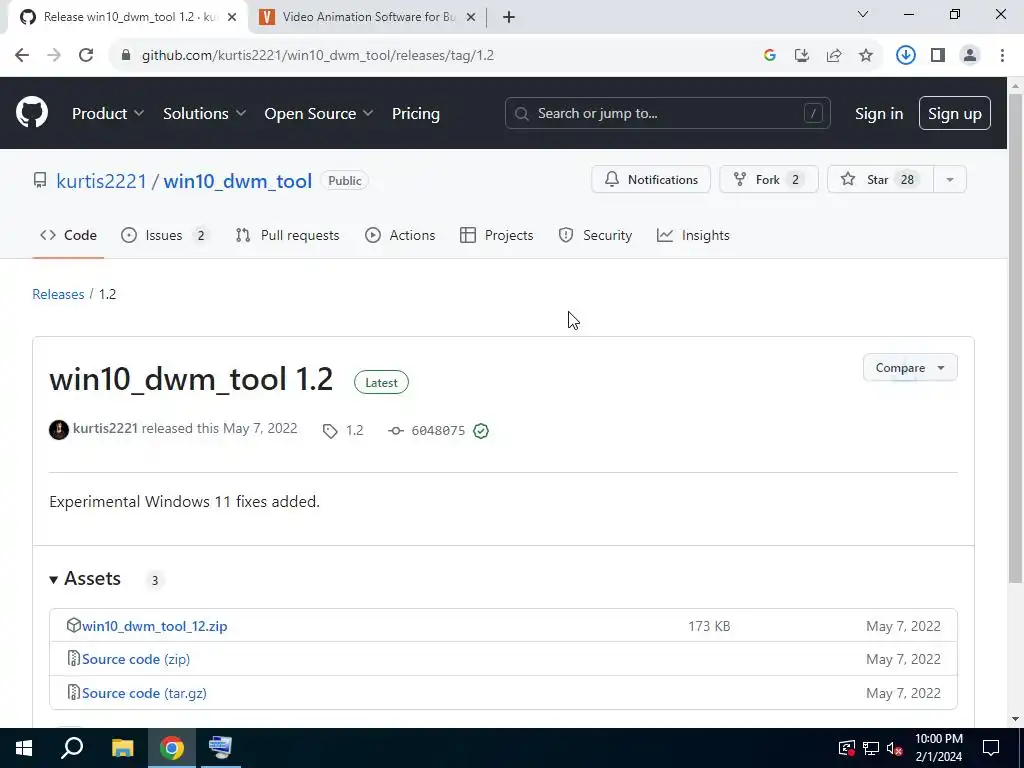The width and height of the screenshot is (1024, 768).
Task: Go back using browser back arrow
Action: (x=22, y=56)
